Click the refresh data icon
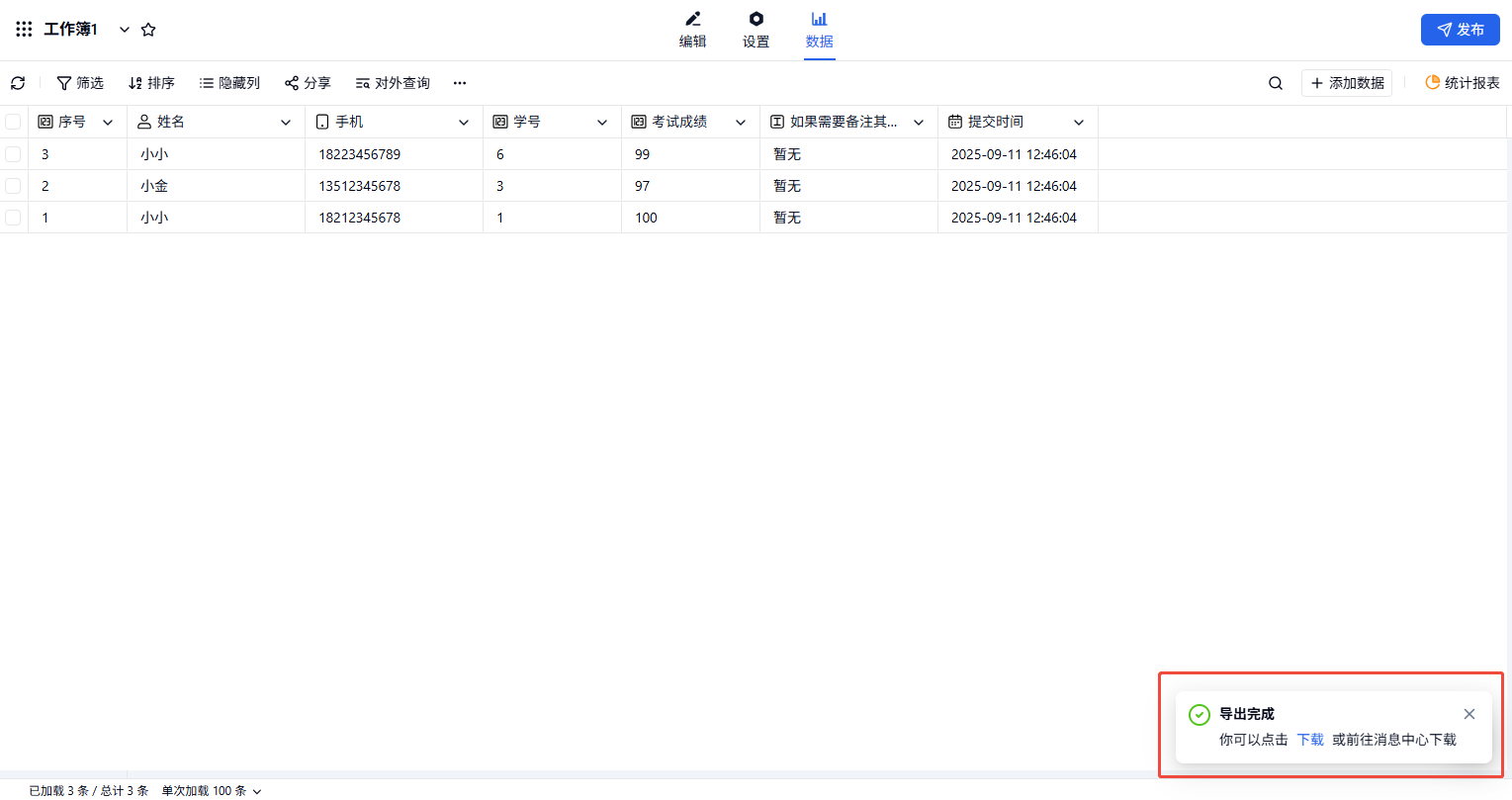This screenshot has height=800, width=1512. pyautogui.click(x=18, y=83)
